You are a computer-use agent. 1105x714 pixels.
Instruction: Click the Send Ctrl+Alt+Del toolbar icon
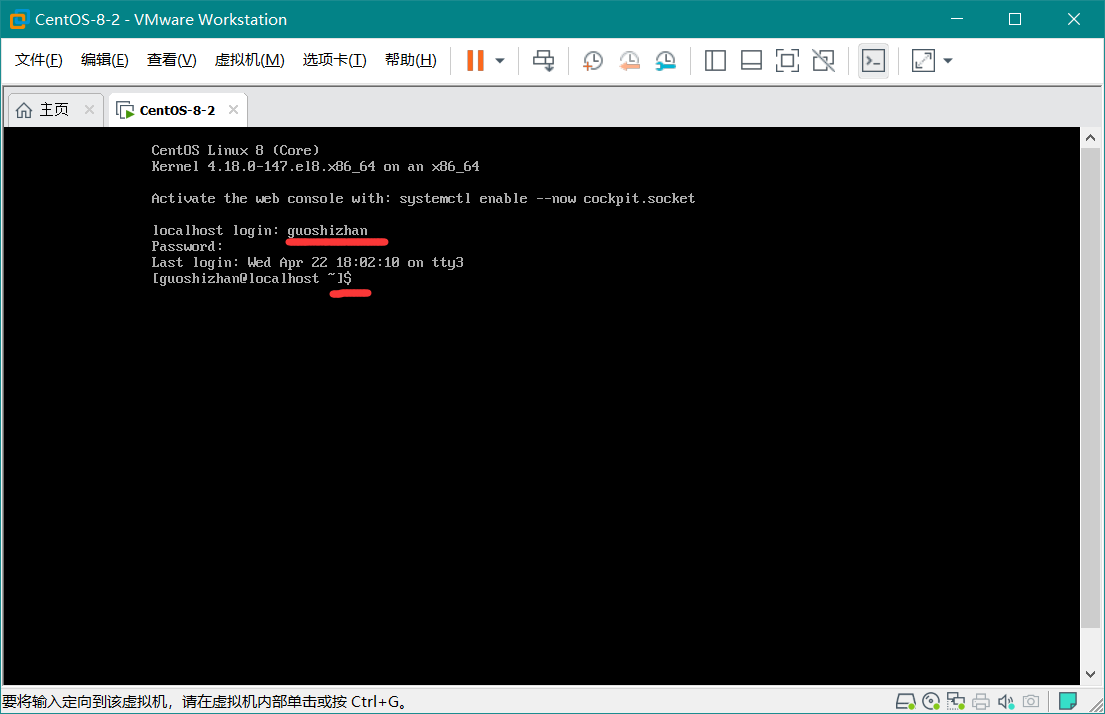point(543,61)
